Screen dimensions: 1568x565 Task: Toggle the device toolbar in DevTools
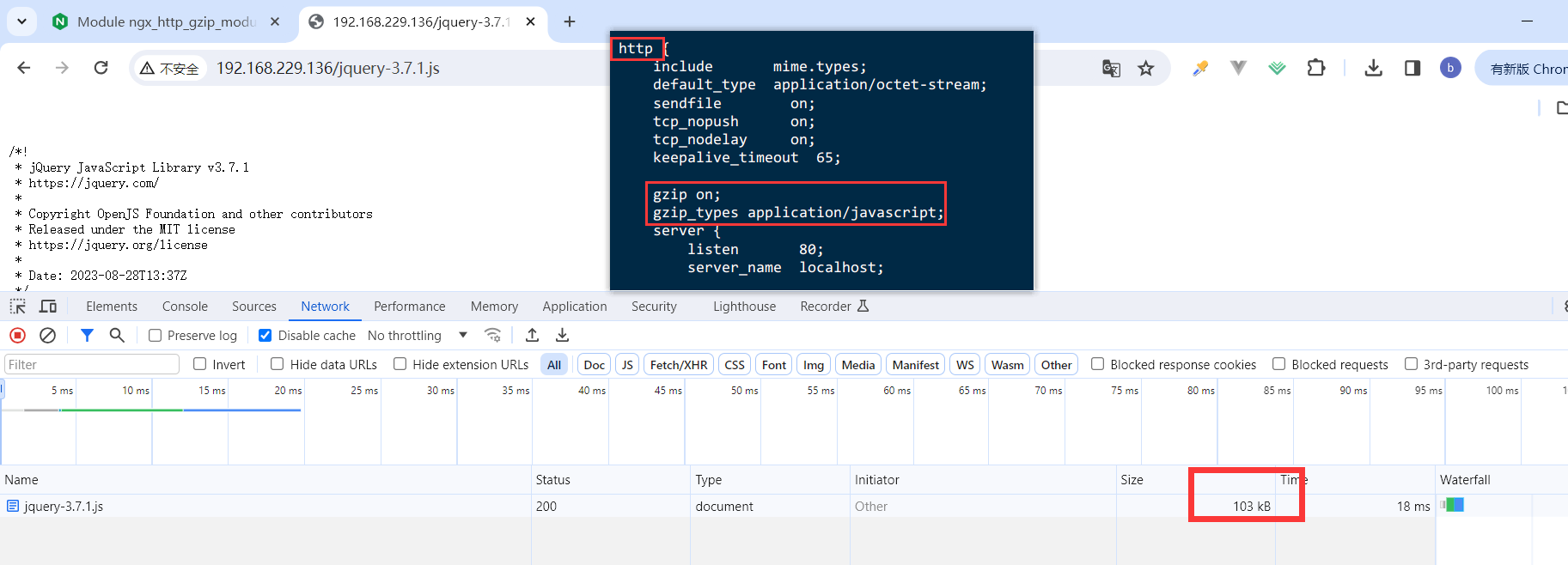point(48,307)
